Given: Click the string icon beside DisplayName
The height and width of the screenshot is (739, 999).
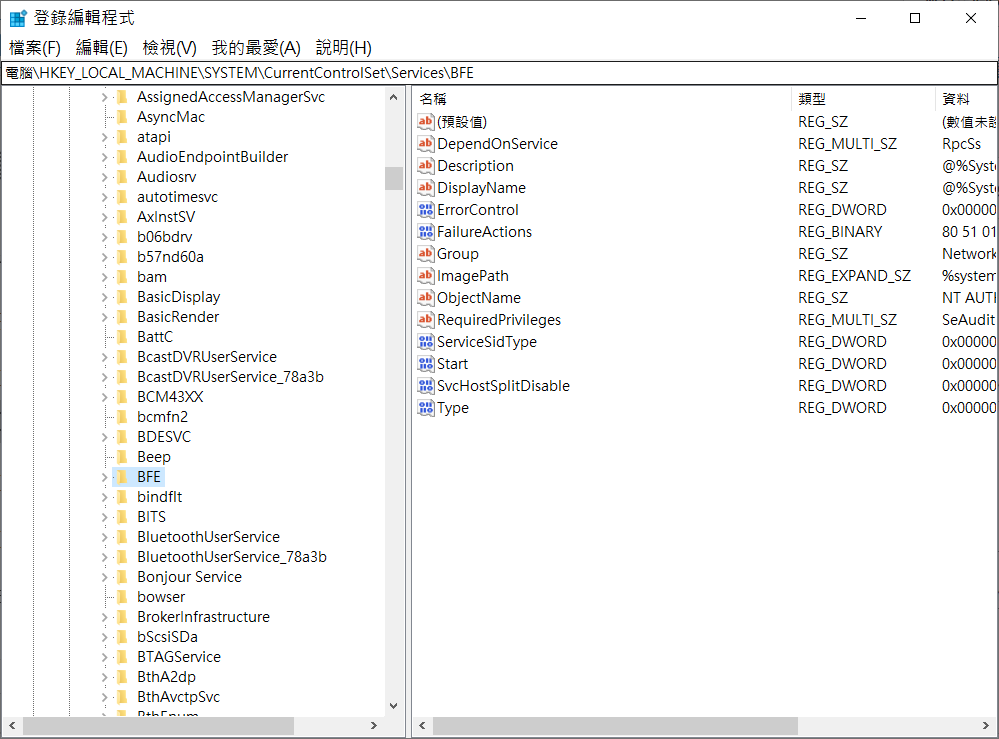Looking at the screenshot, I should click(426, 187).
